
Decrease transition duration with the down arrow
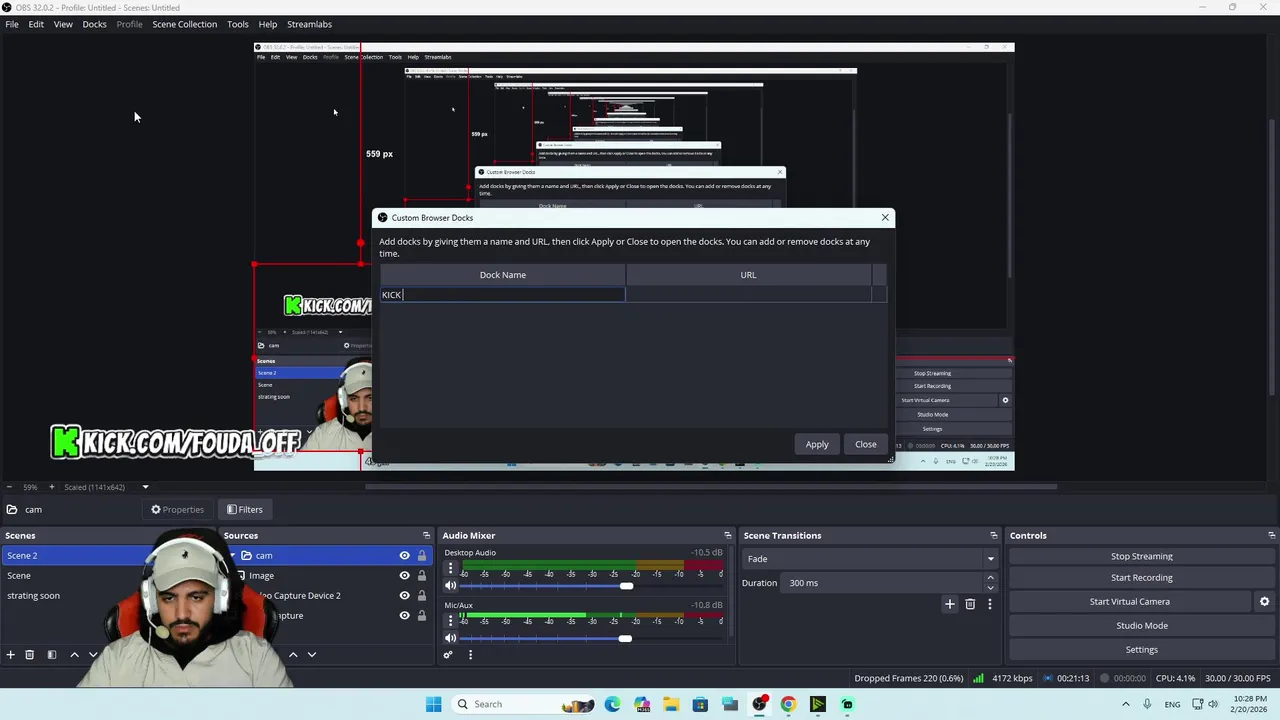click(991, 588)
